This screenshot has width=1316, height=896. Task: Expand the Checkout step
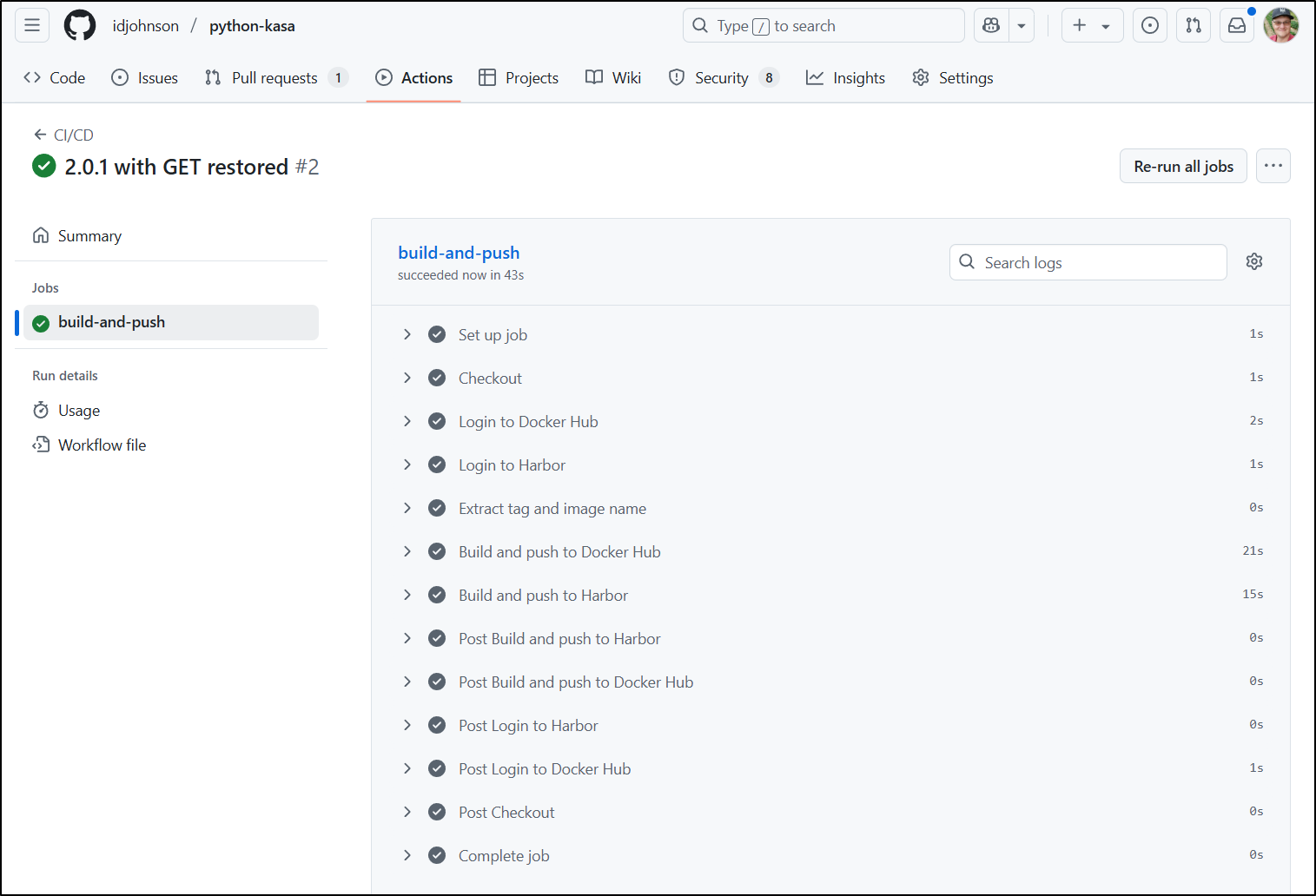(407, 378)
